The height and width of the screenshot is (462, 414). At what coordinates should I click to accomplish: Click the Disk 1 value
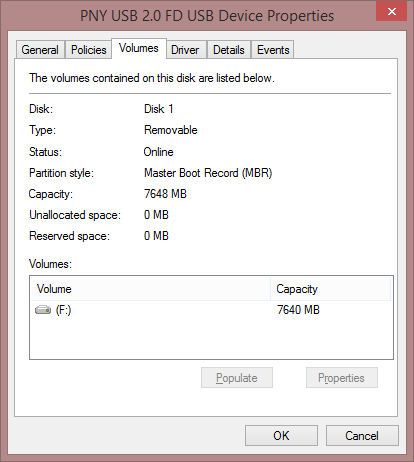click(x=159, y=109)
